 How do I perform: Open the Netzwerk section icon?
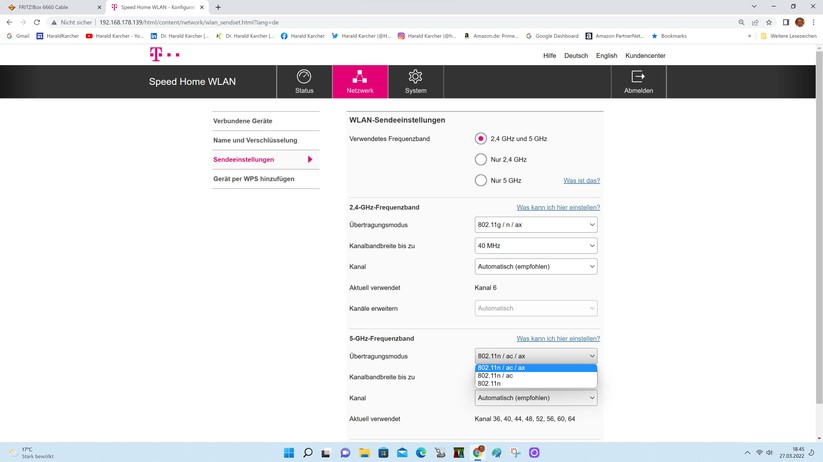(360, 77)
